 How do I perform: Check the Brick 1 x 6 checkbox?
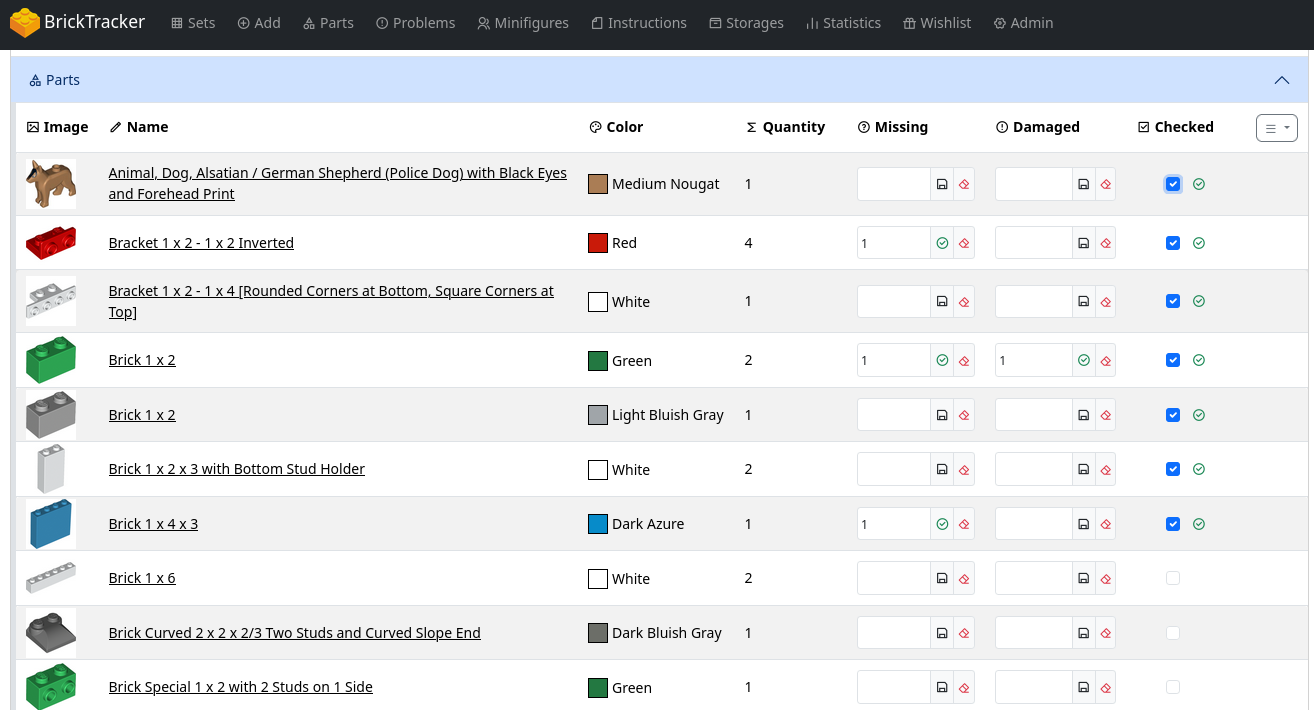(x=1173, y=578)
